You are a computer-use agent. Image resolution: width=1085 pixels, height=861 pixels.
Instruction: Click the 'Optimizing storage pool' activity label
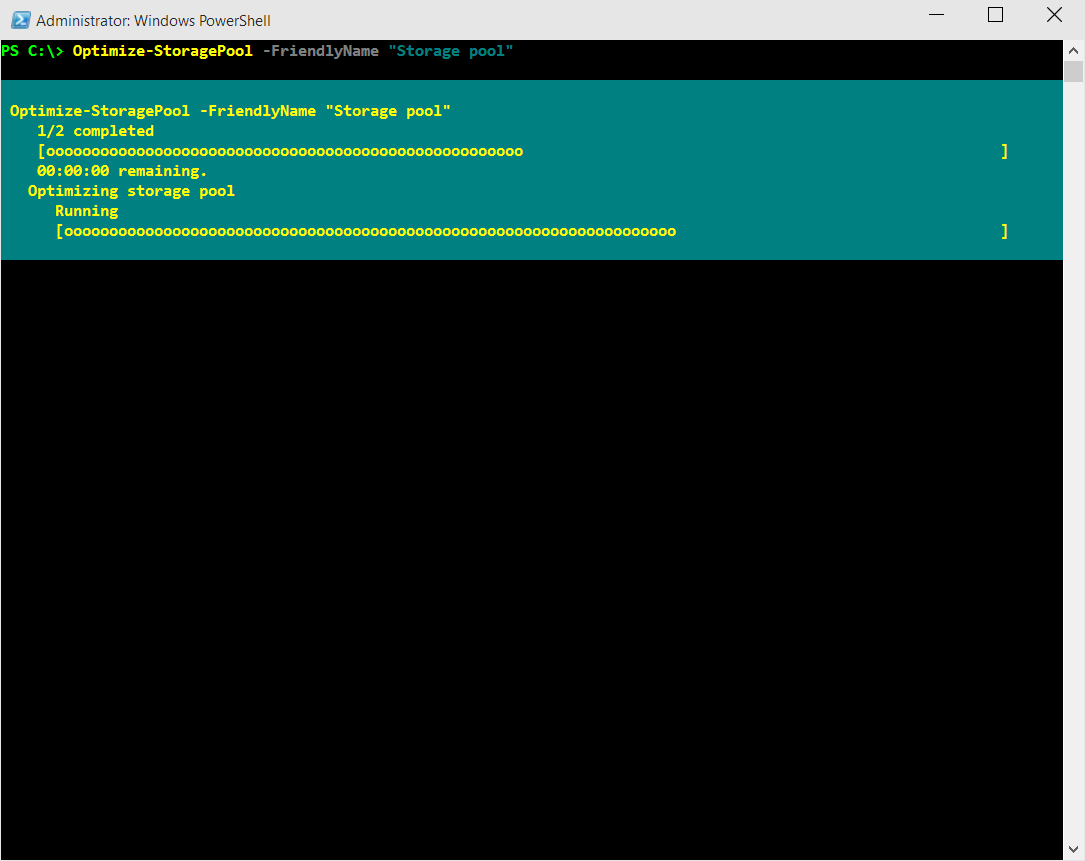(131, 191)
